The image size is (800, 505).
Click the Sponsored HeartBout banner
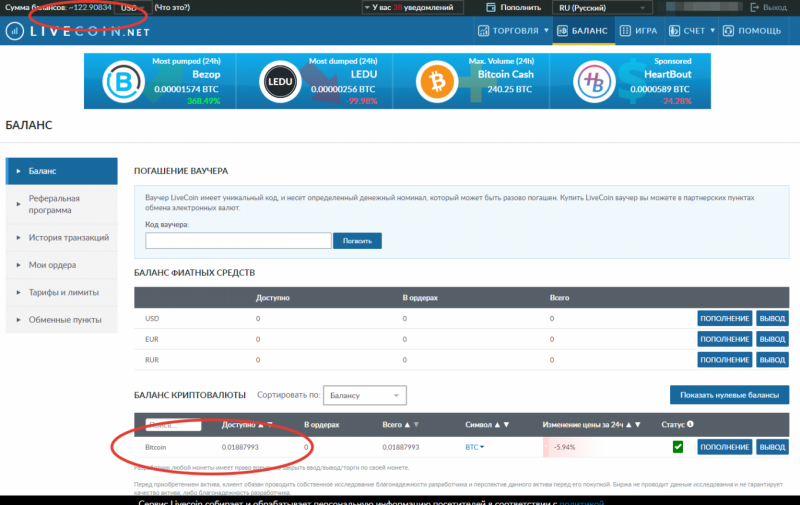(x=631, y=81)
